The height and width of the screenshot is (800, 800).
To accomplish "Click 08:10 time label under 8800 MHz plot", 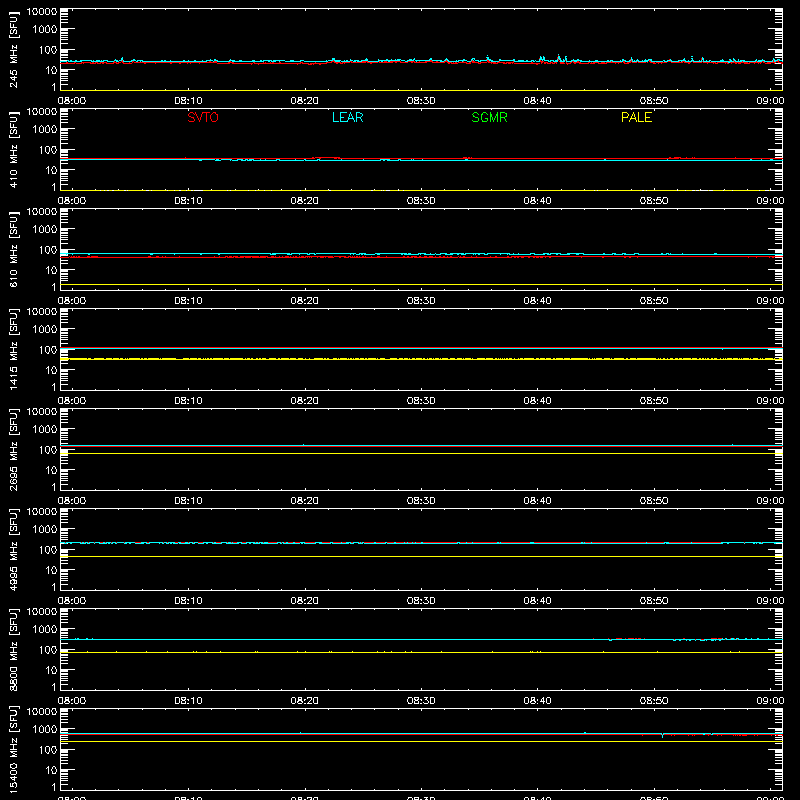I will point(188,701).
